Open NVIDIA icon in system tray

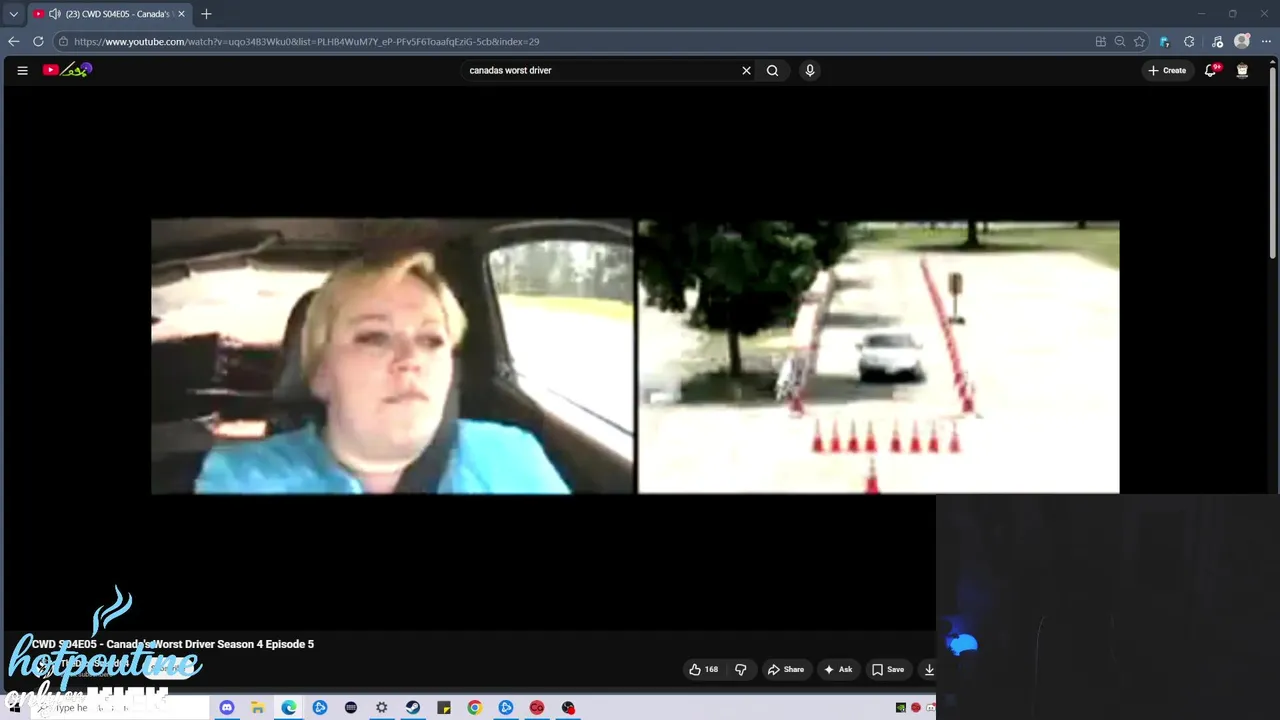click(901, 707)
